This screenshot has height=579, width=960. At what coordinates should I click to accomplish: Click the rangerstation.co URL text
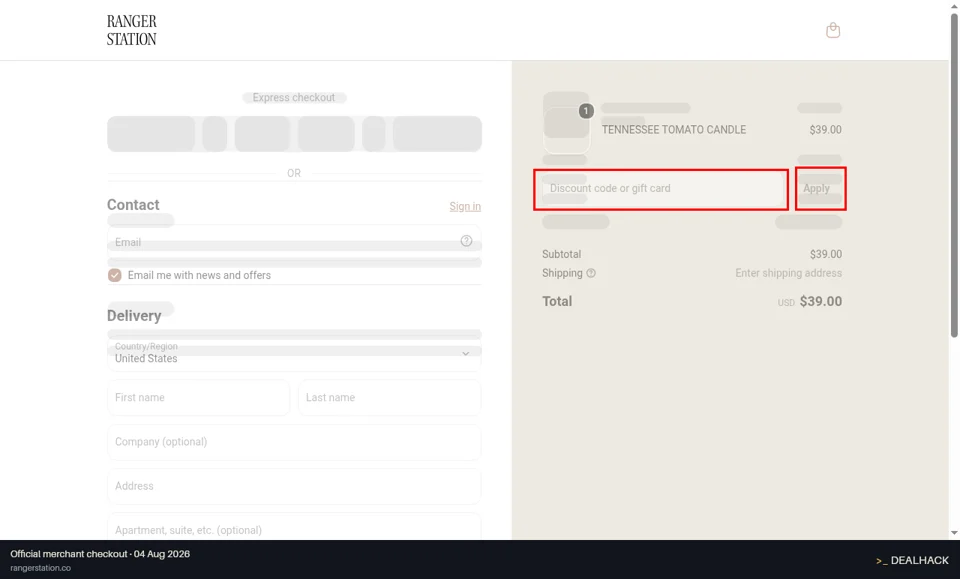40,568
